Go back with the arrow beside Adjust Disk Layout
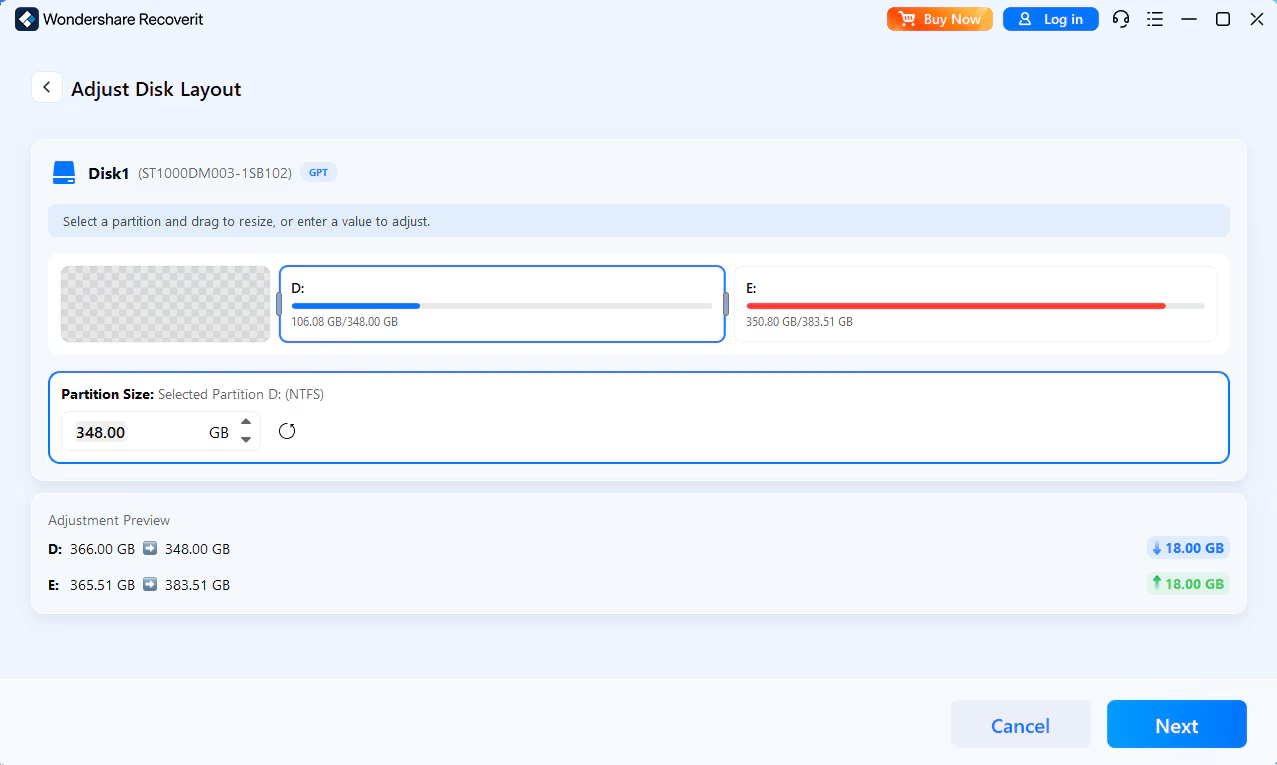Viewport: 1277px width, 765px height. tap(46, 87)
